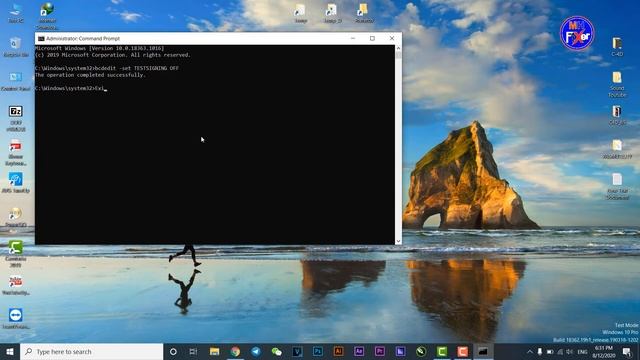Open the clock and date flyout
The image size is (640, 360).
coord(604,351)
